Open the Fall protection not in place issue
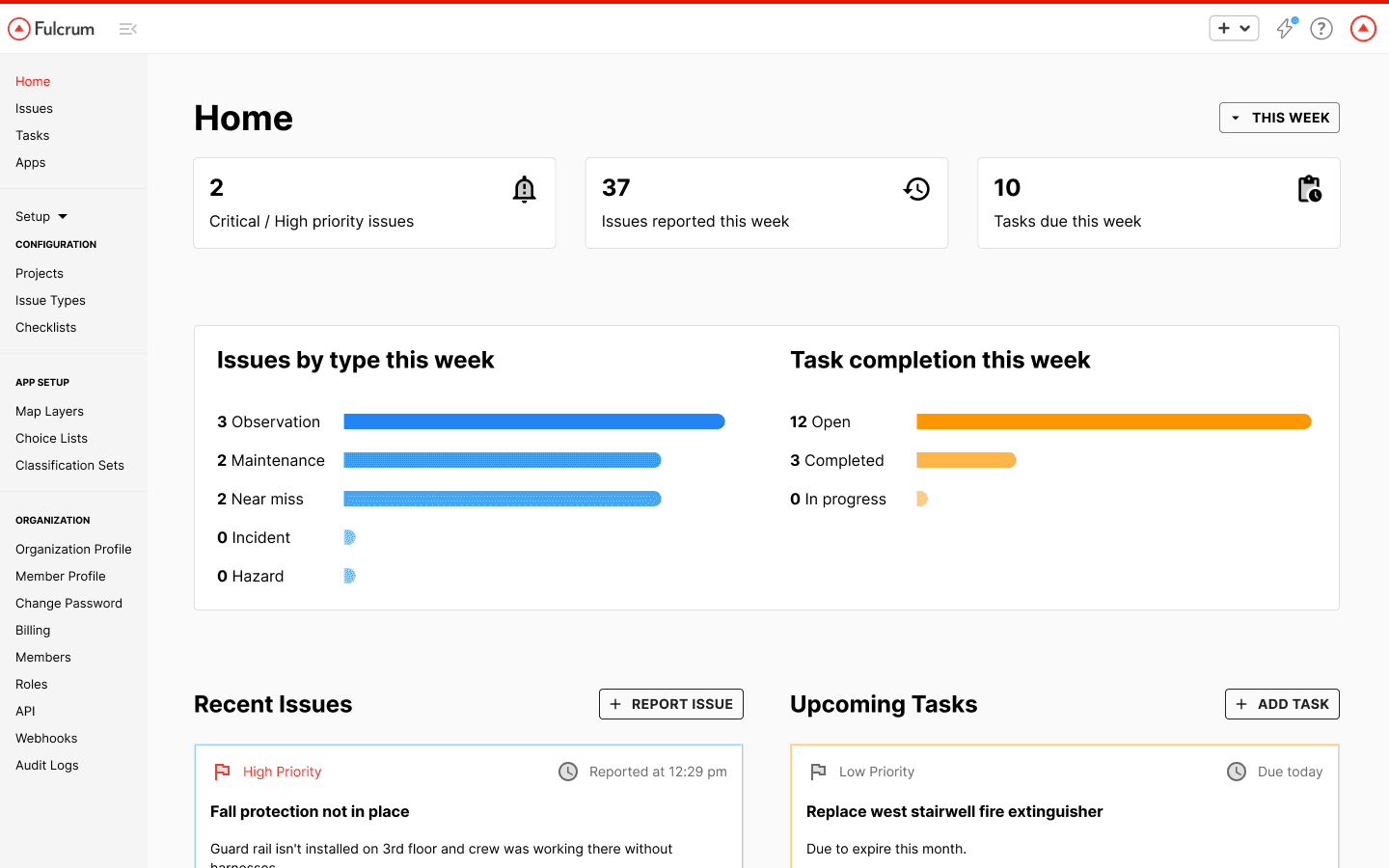 [x=310, y=812]
